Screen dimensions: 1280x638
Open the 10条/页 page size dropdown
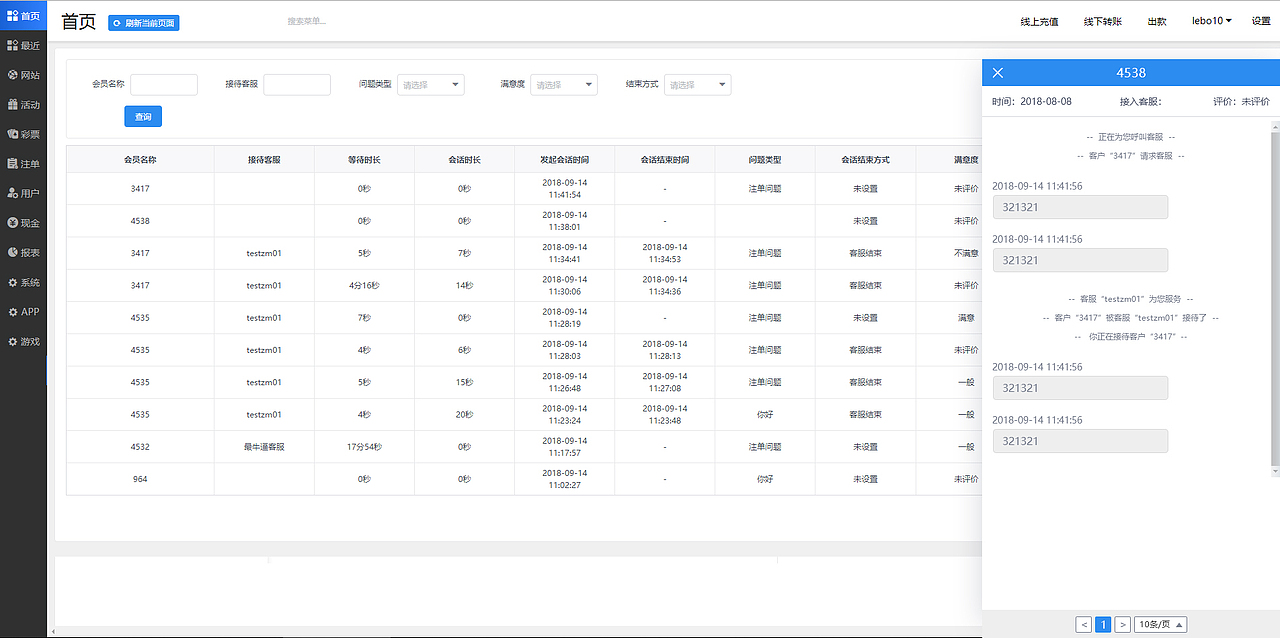pyautogui.click(x=1161, y=625)
